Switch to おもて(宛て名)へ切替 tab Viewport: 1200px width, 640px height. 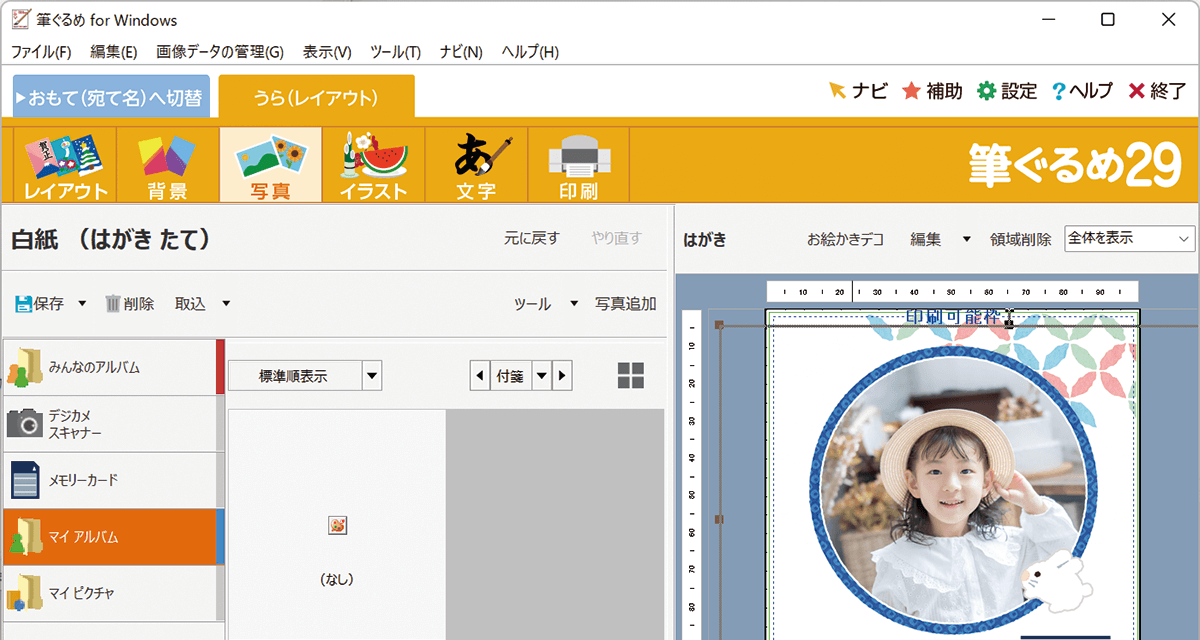112,97
